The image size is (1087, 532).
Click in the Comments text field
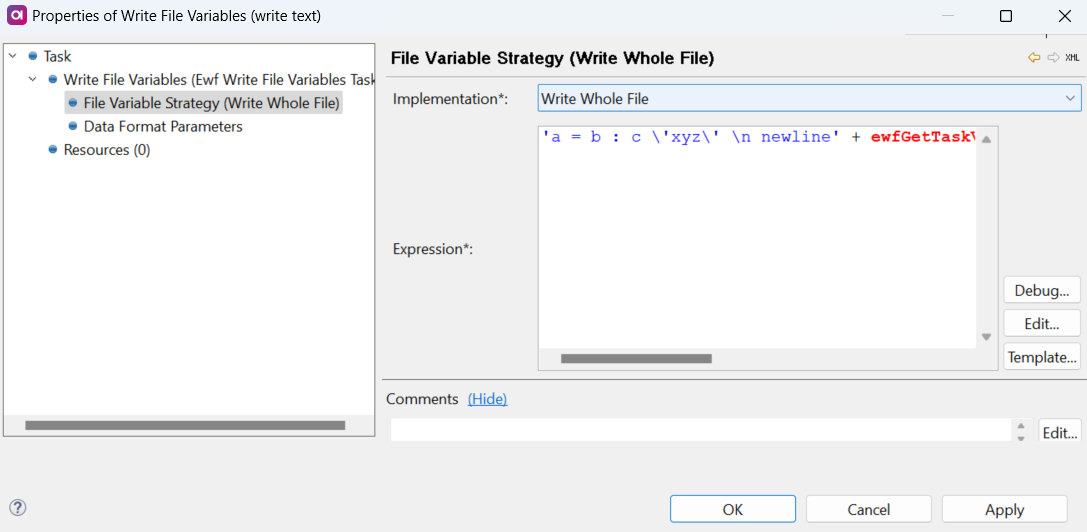(700, 430)
